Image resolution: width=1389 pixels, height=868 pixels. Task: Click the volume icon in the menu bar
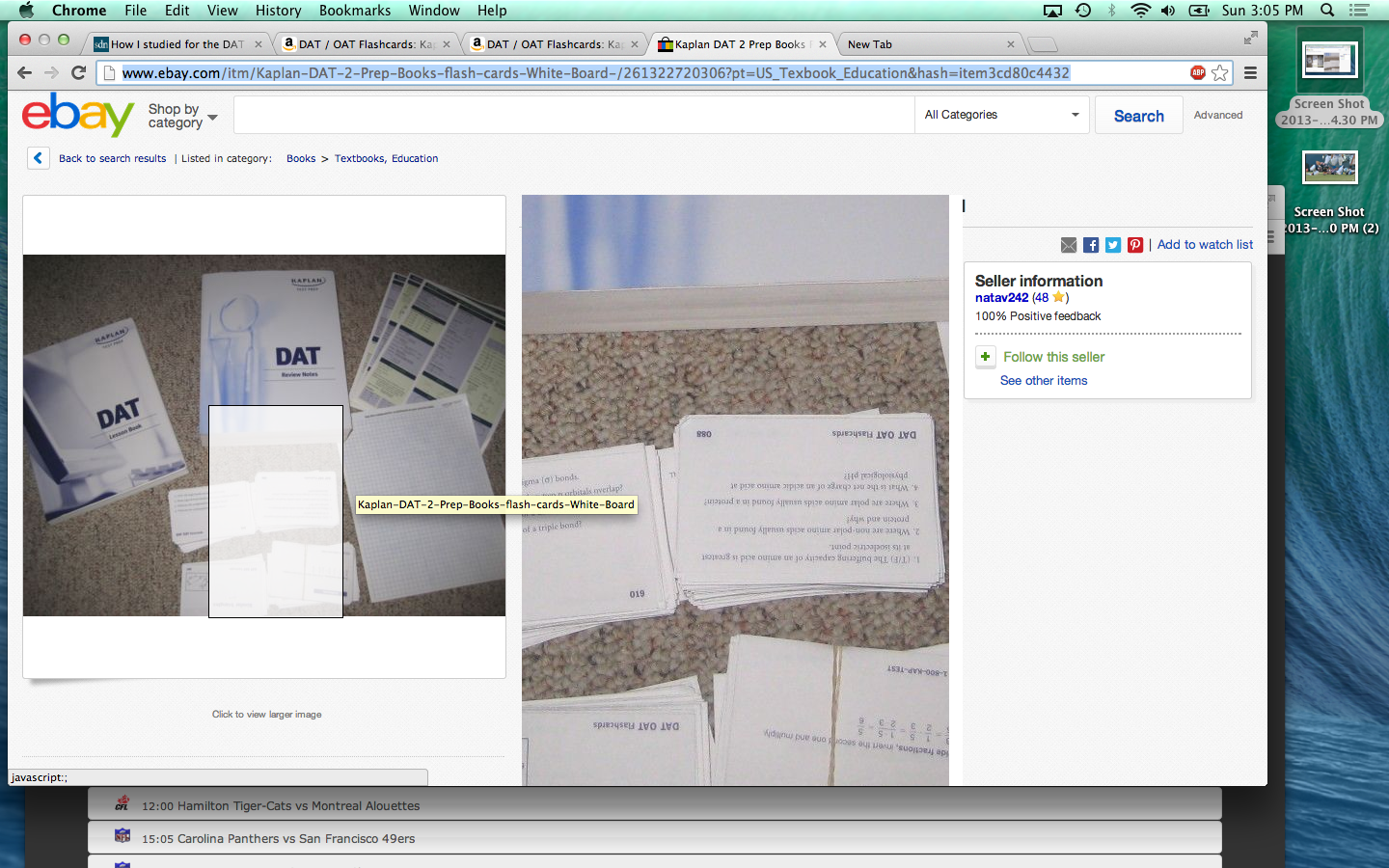click(1168, 11)
